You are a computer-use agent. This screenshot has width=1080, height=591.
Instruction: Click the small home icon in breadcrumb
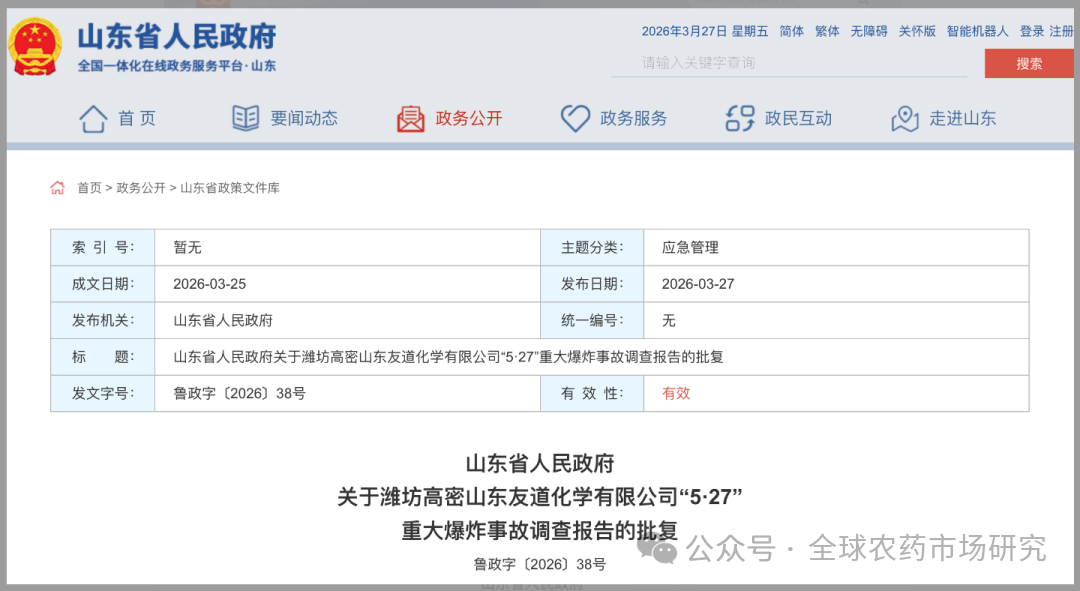[57, 186]
